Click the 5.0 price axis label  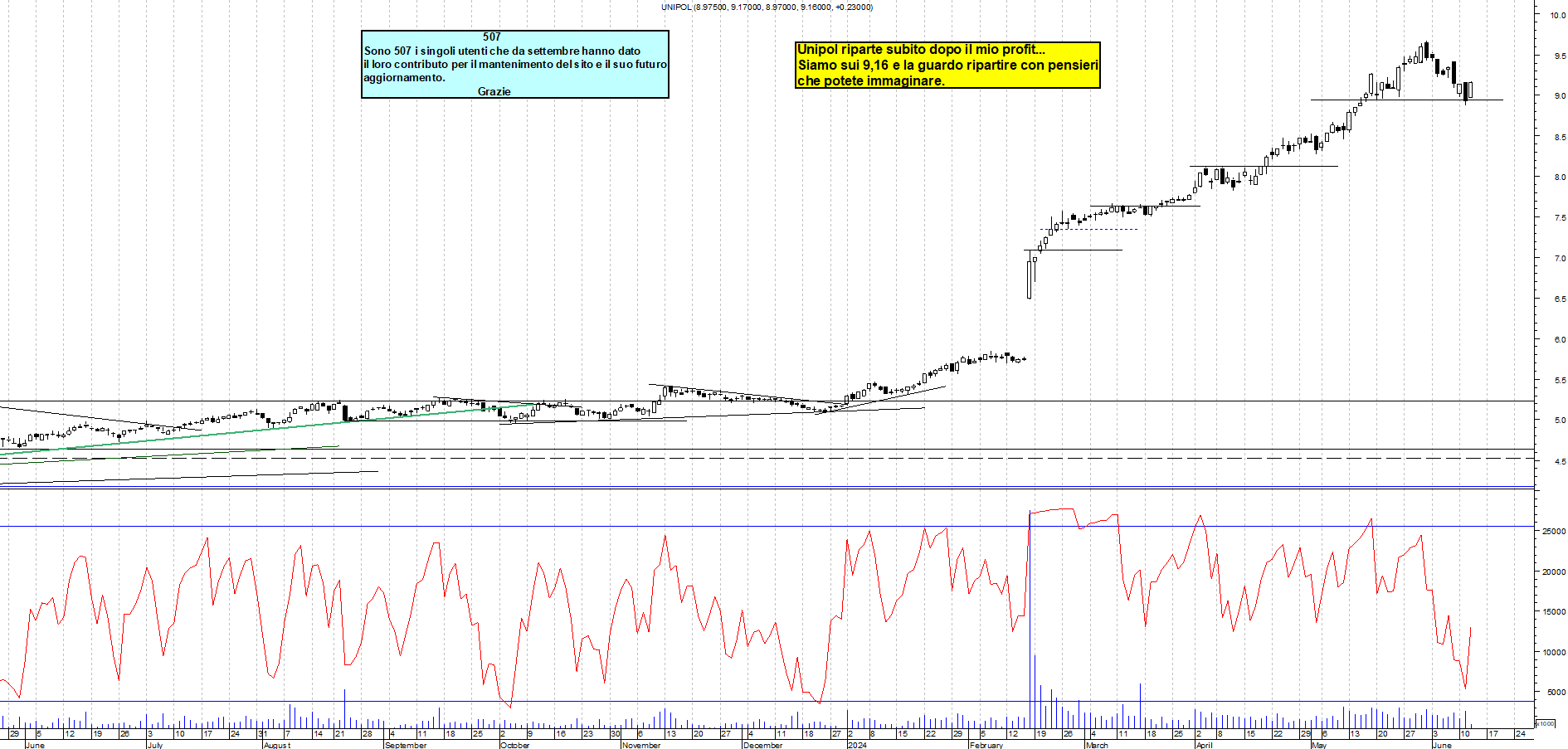pyautogui.click(x=1559, y=420)
